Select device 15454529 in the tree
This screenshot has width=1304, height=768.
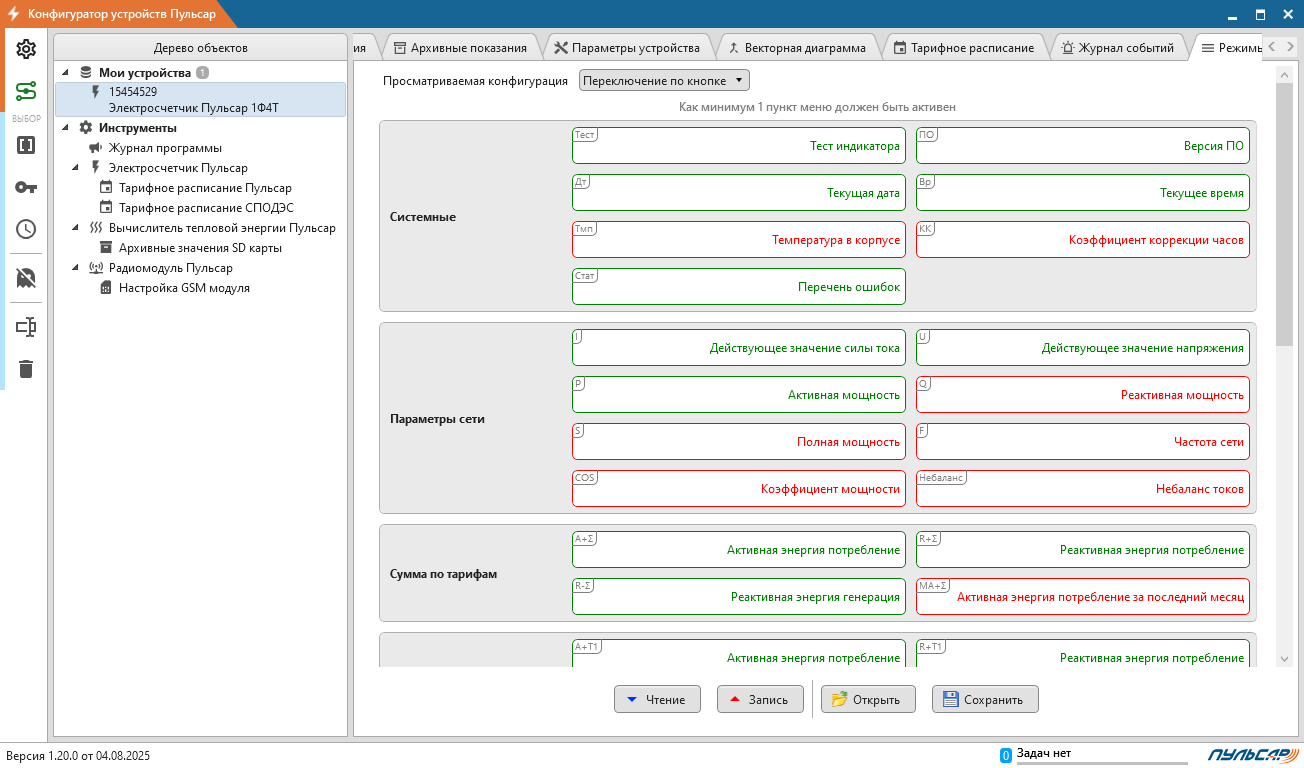point(200,99)
